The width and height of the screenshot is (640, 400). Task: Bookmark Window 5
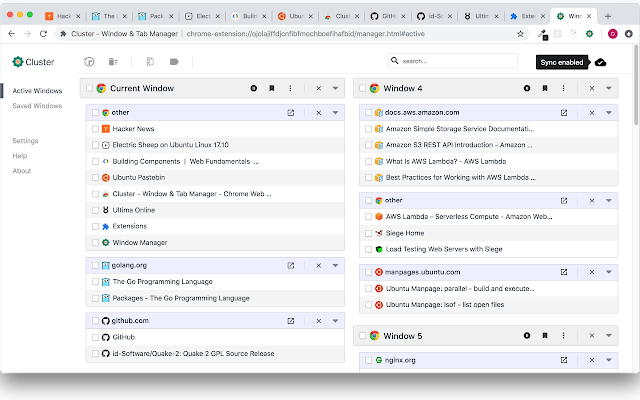545,336
